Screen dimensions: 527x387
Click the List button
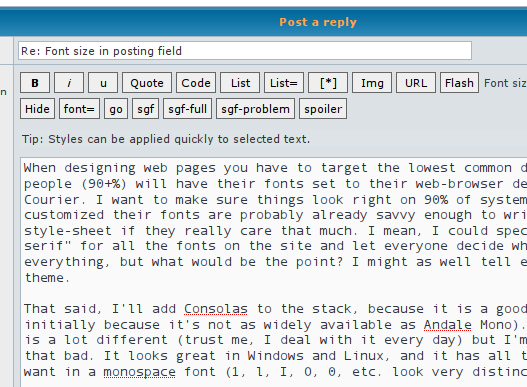coord(240,83)
